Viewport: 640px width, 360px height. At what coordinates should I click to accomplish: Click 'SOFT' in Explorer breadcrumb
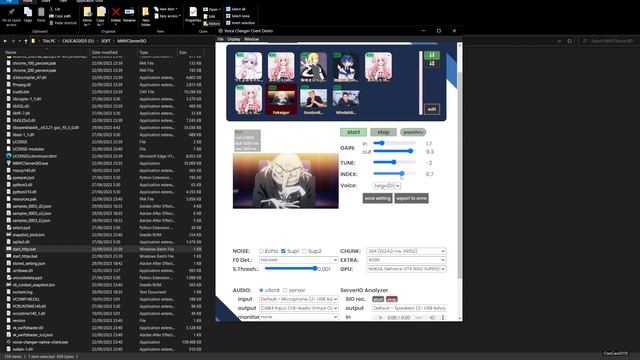(106, 41)
